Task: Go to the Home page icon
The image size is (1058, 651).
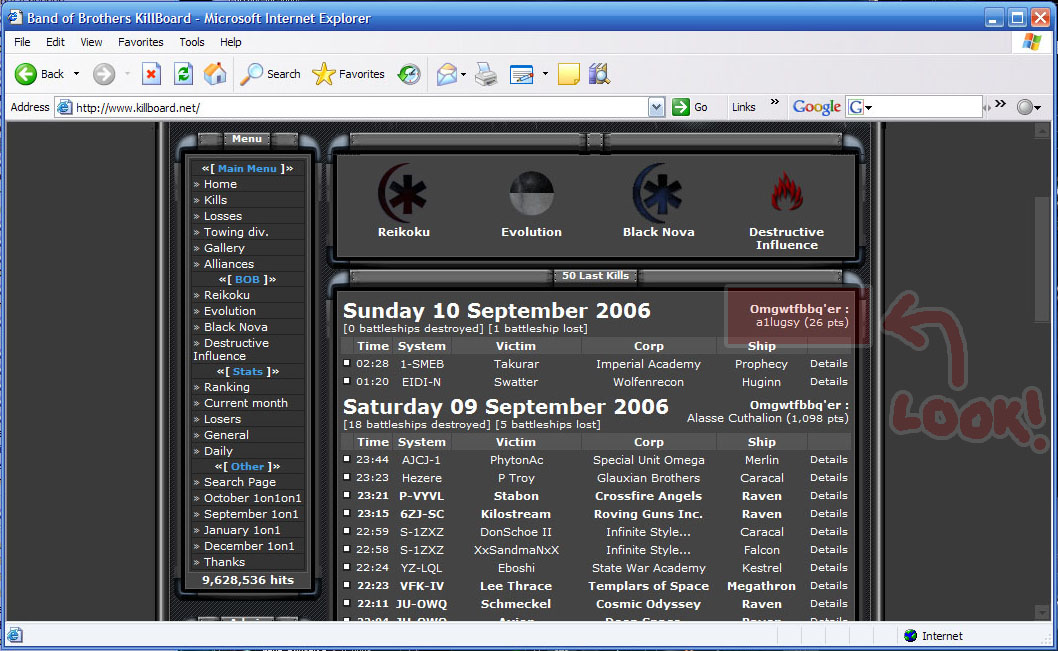Action: tap(215, 74)
